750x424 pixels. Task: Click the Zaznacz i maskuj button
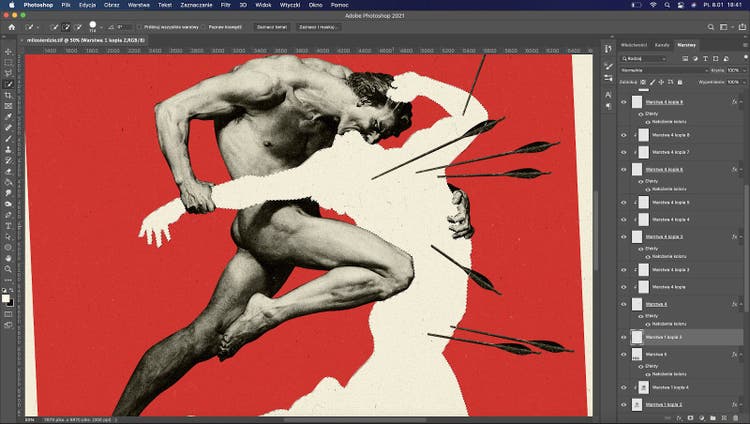[x=319, y=27]
